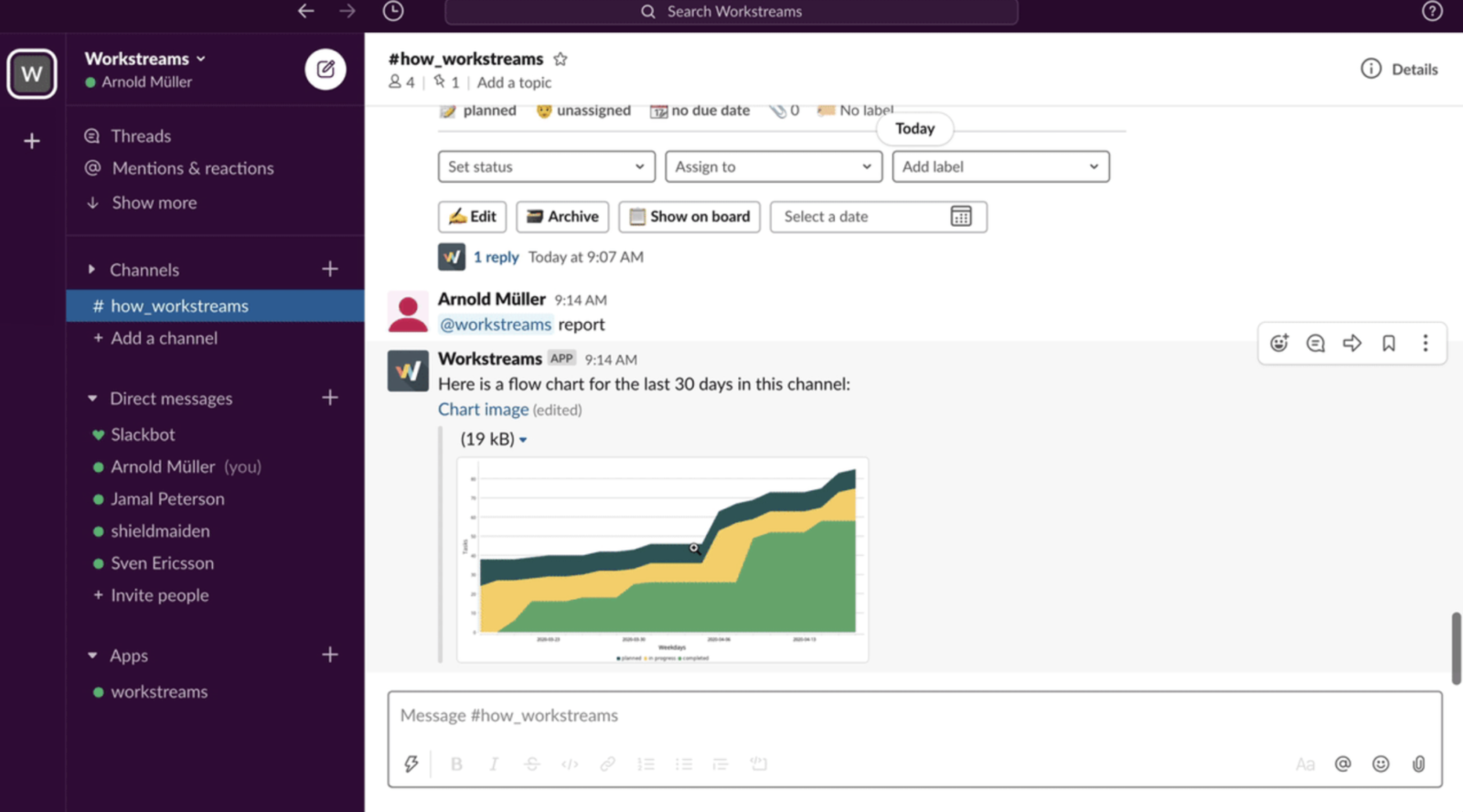1463x812 pixels.
Task: Toggle bold formatting in message composer
Action: pos(456,764)
